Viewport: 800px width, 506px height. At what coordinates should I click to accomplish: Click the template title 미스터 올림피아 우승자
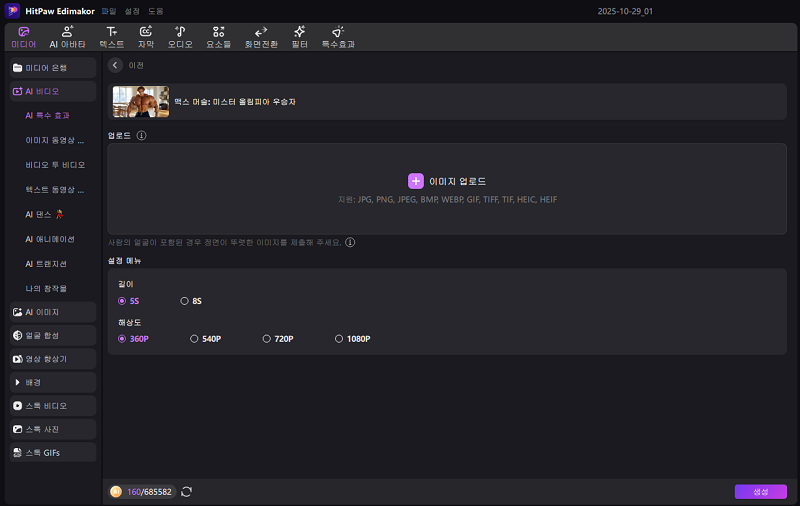click(x=254, y=102)
